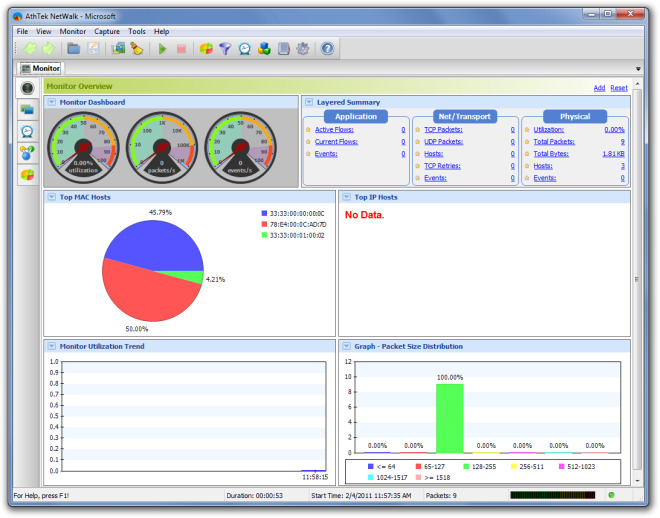Click the save document toolbar icon
The image size is (660, 518).
point(93,49)
